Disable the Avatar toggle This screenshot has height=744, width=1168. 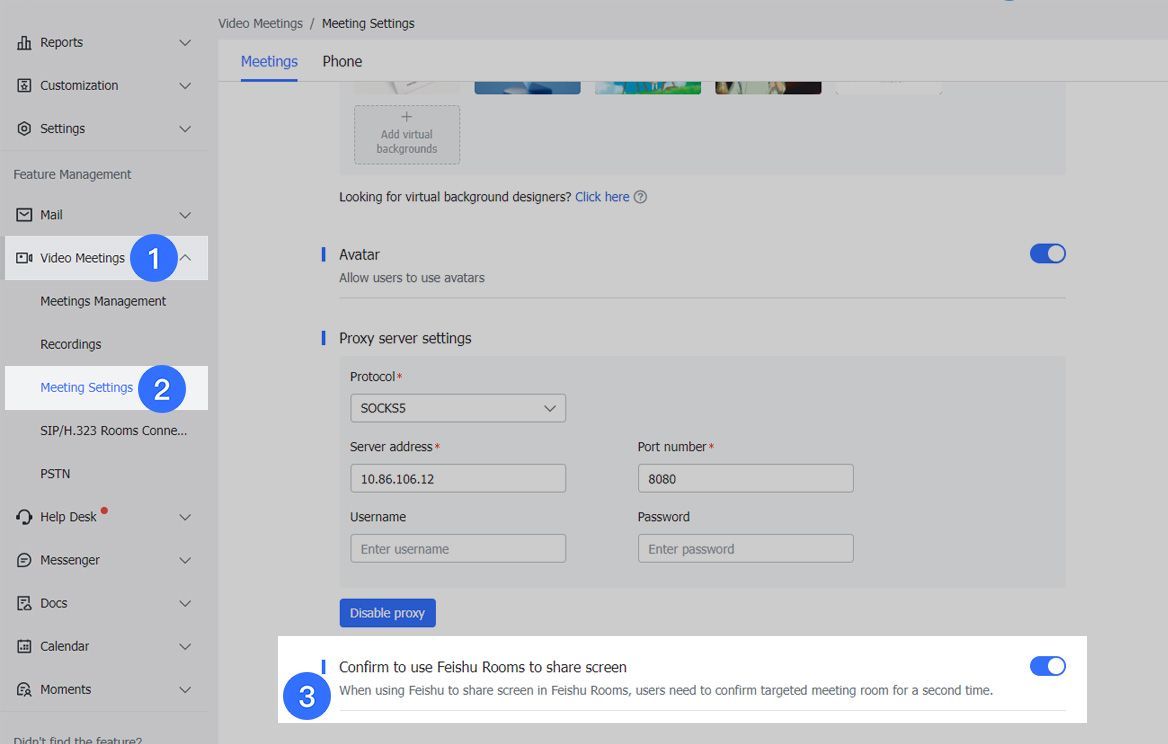[1047, 253]
